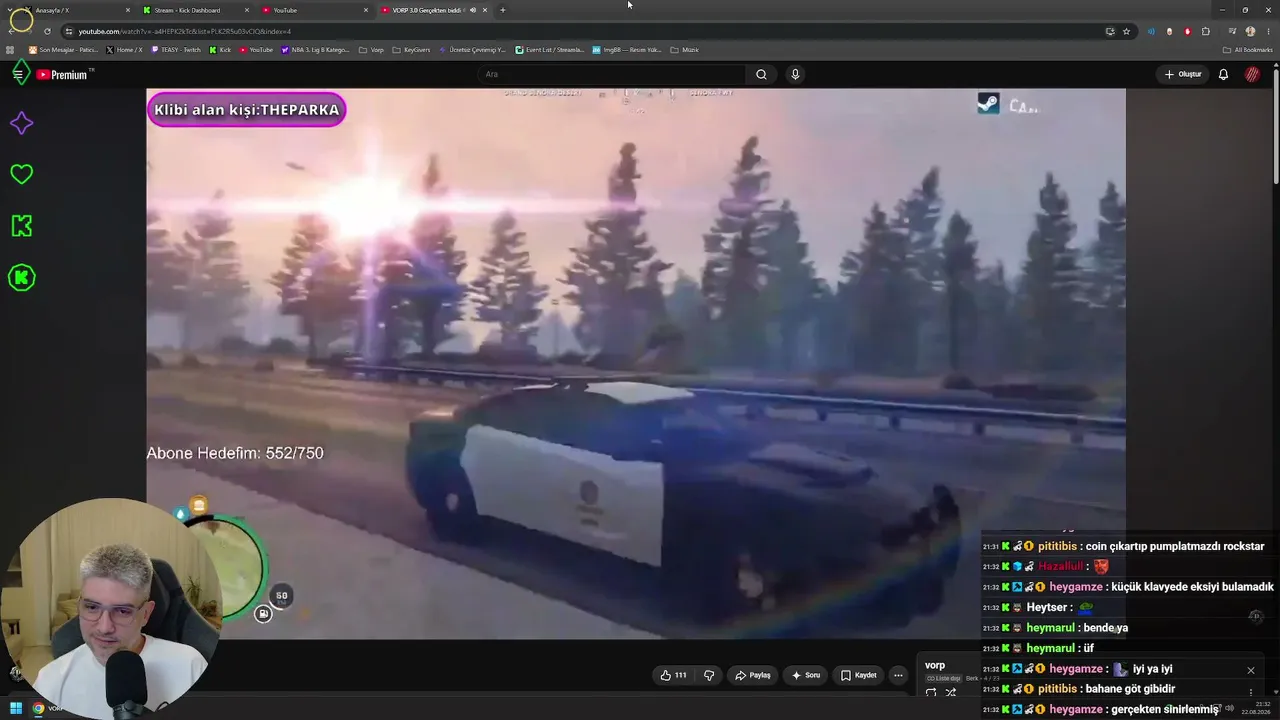The height and width of the screenshot is (720, 1280).
Task: Expand the All Bookmarks folder
Action: [x=1247, y=49]
